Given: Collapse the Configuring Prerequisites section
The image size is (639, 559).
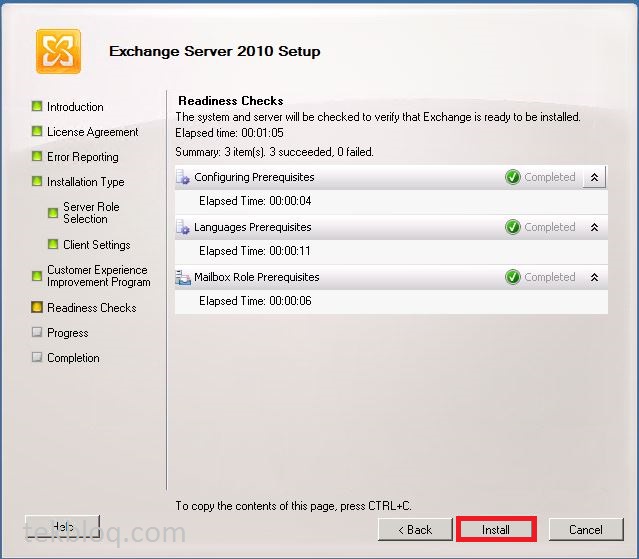Looking at the screenshot, I should [594, 177].
